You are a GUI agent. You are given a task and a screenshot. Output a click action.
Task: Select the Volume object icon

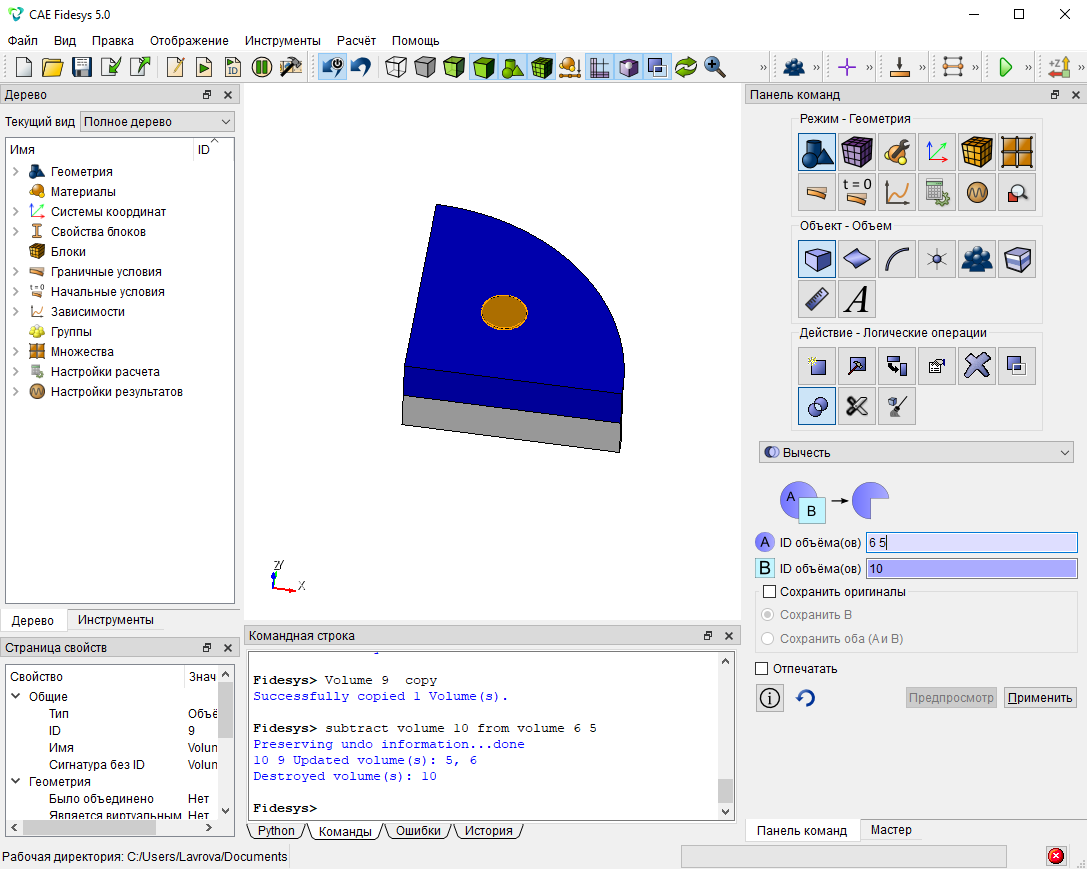click(817, 259)
